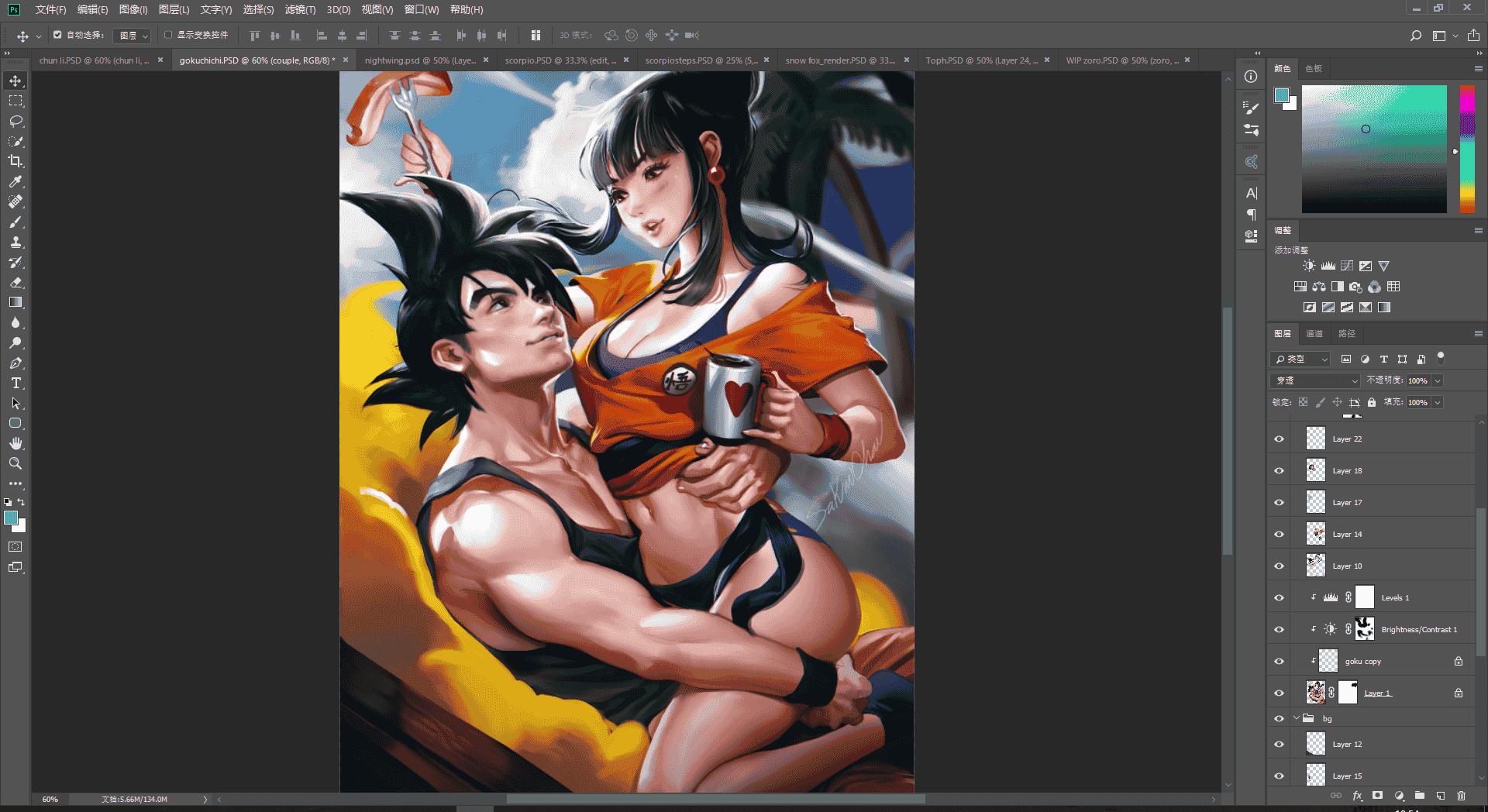Select the Eyedropper tool
The image size is (1488, 812).
(x=15, y=181)
